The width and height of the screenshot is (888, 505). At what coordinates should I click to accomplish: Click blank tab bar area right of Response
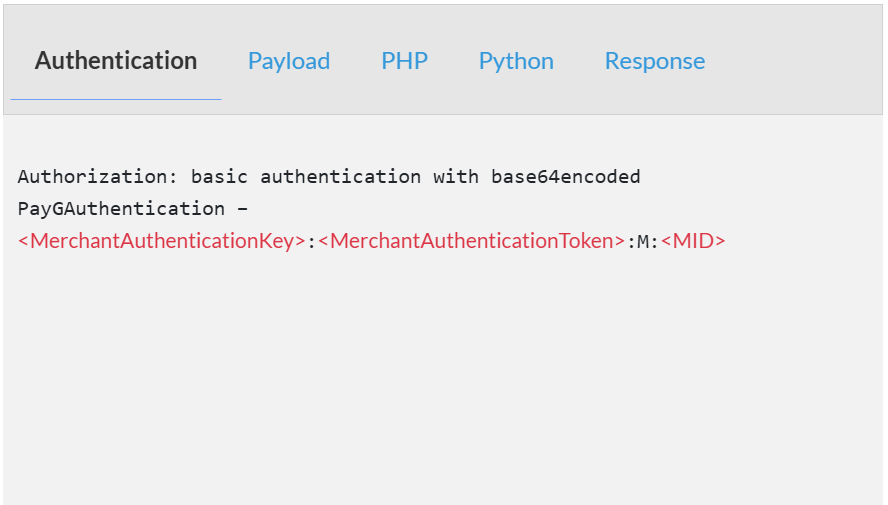(x=793, y=60)
